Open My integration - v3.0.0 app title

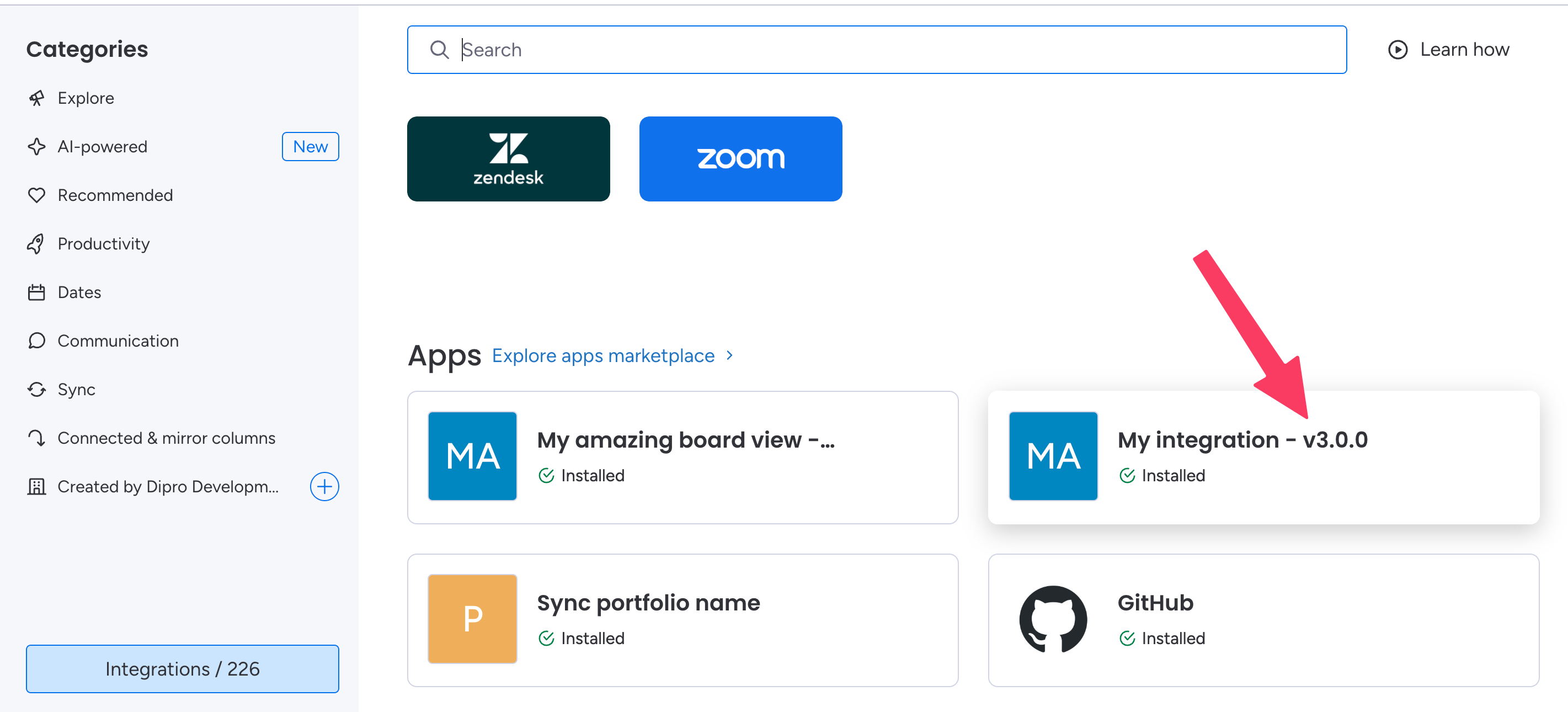click(x=1243, y=440)
